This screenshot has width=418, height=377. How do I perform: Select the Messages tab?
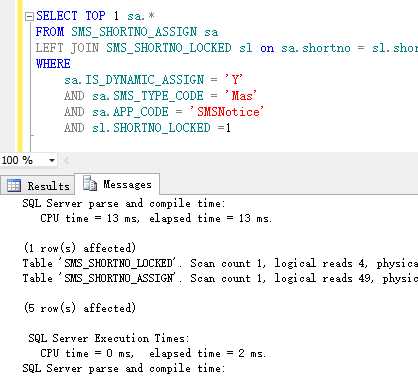click(x=117, y=184)
